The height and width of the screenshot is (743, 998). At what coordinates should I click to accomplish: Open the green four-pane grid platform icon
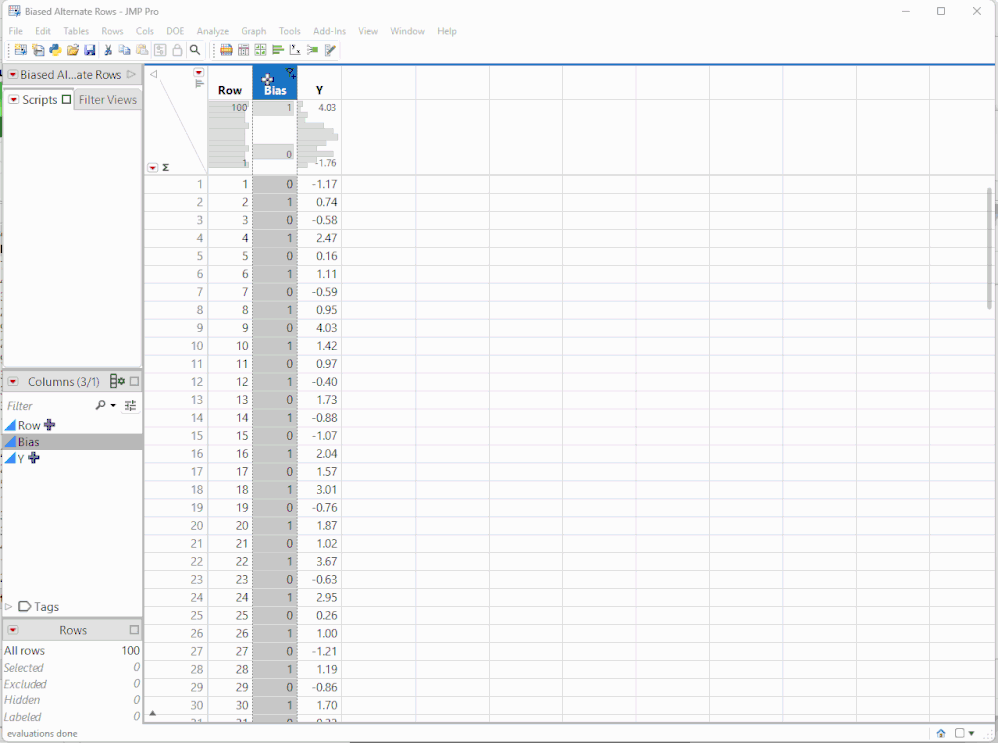(260, 50)
